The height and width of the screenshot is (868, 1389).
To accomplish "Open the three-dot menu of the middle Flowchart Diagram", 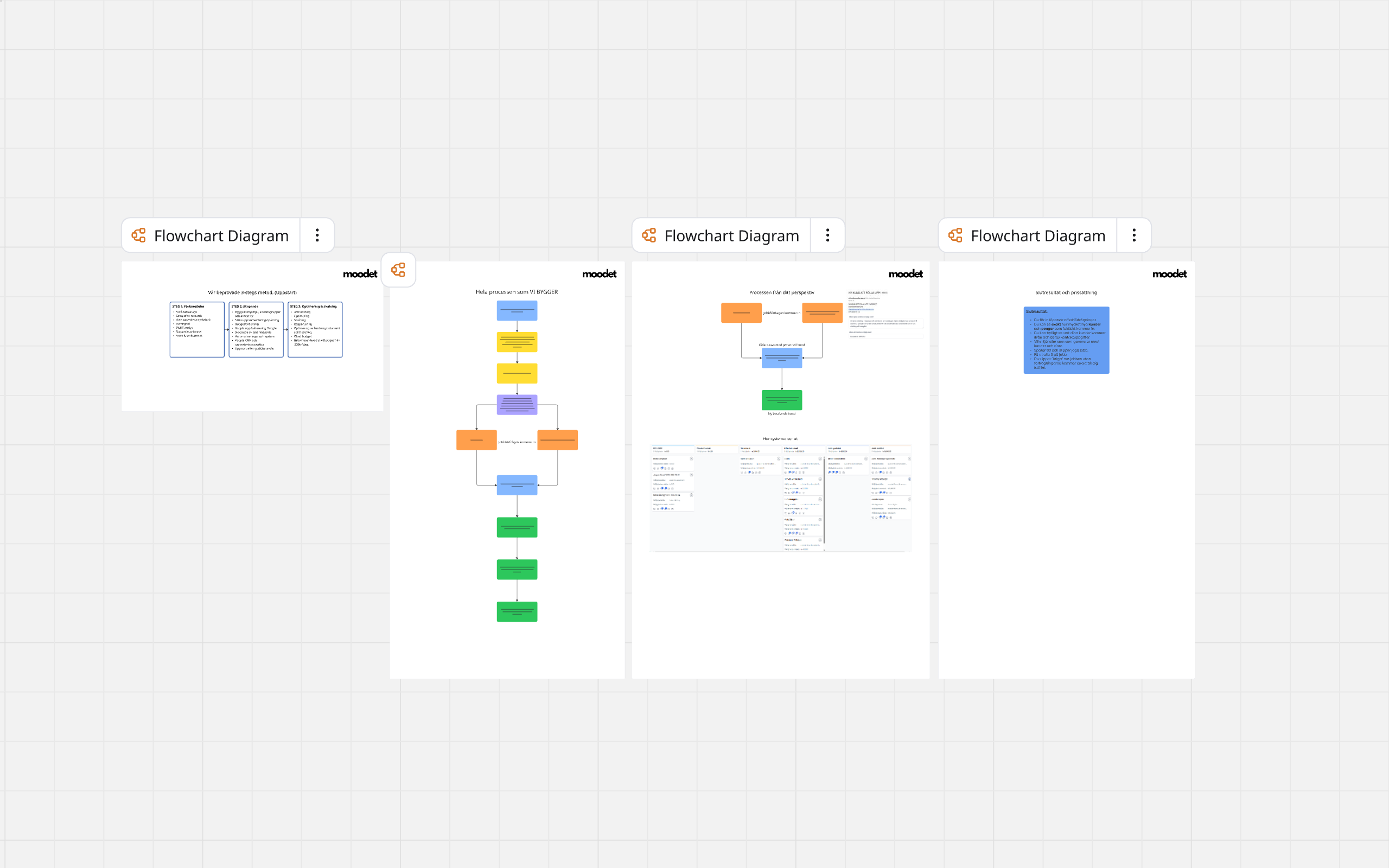I will coord(827,235).
